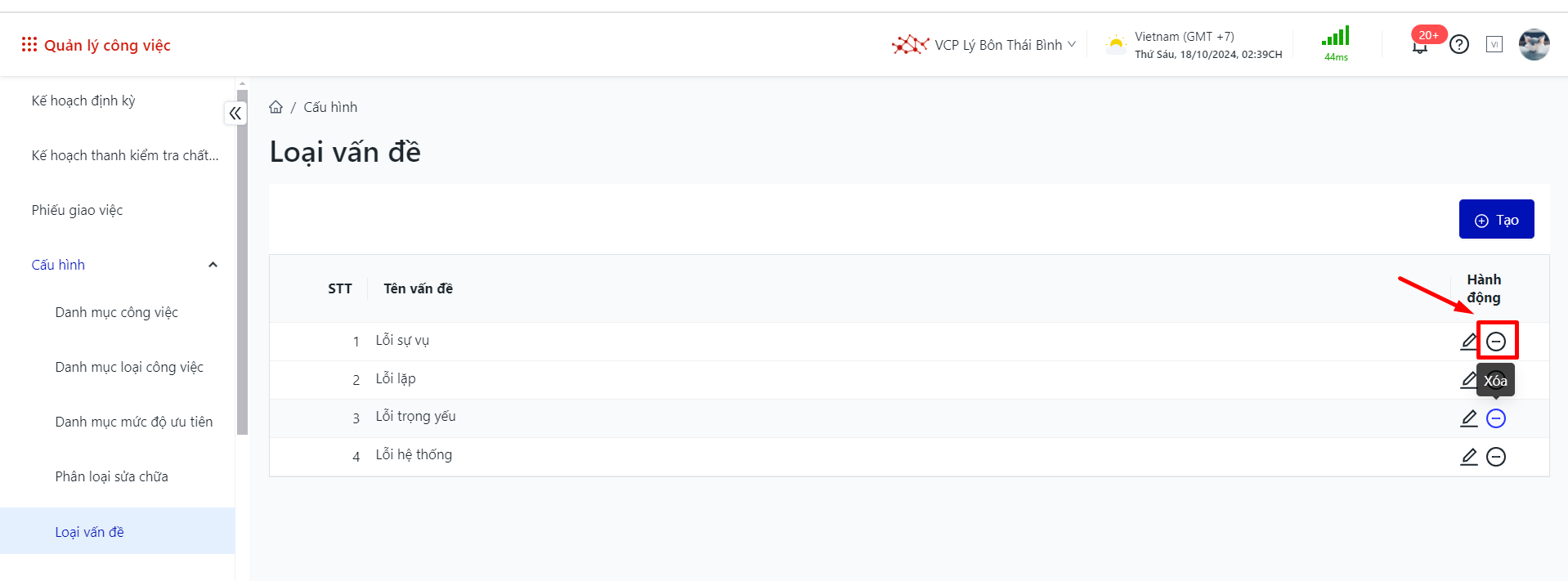The width and height of the screenshot is (1568, 581).
Task: Delete the Lỗi trọng yếu row
Action: [1495, 418]
